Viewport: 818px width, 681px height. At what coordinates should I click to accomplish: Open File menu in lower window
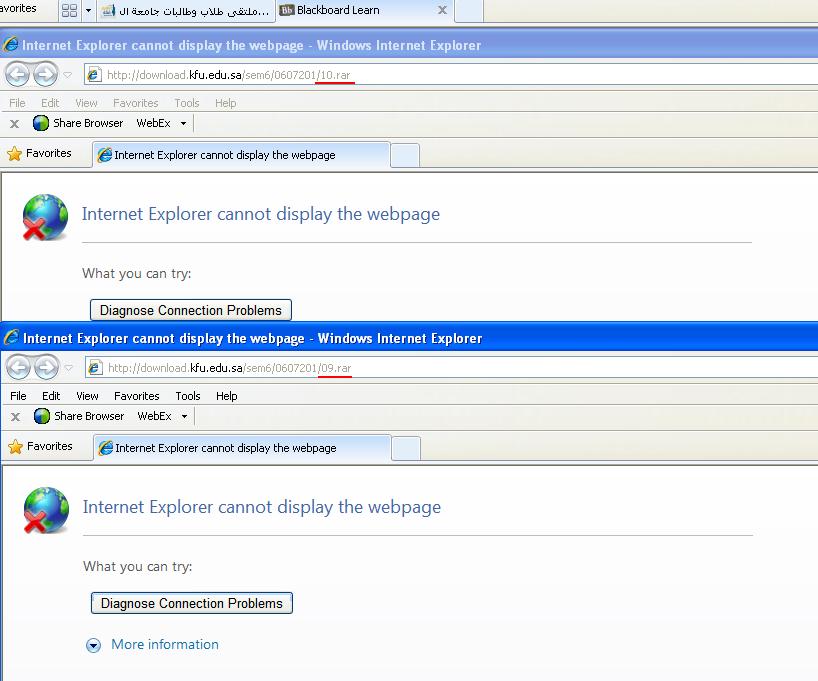[x=18, y=396]
